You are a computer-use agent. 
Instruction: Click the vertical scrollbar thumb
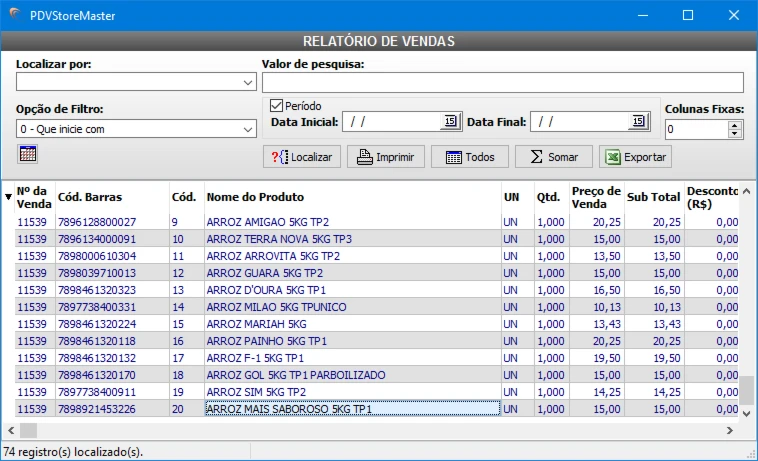pyautogui.click(x=746, y=390)
